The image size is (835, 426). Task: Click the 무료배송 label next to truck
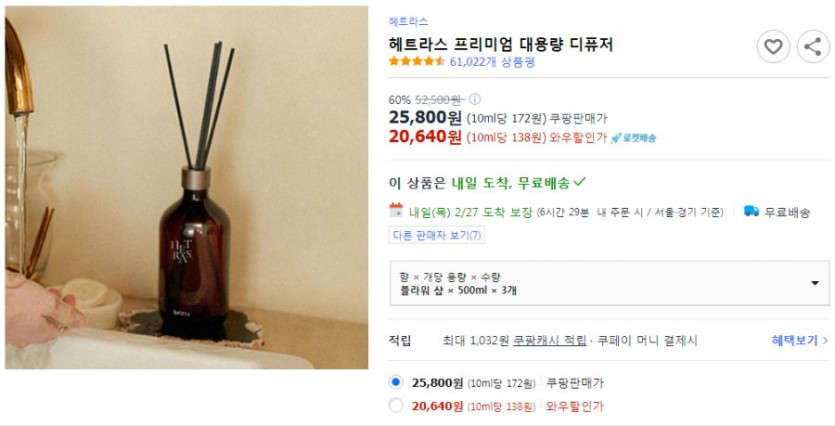pyautogui.click(x=787, y=212)
